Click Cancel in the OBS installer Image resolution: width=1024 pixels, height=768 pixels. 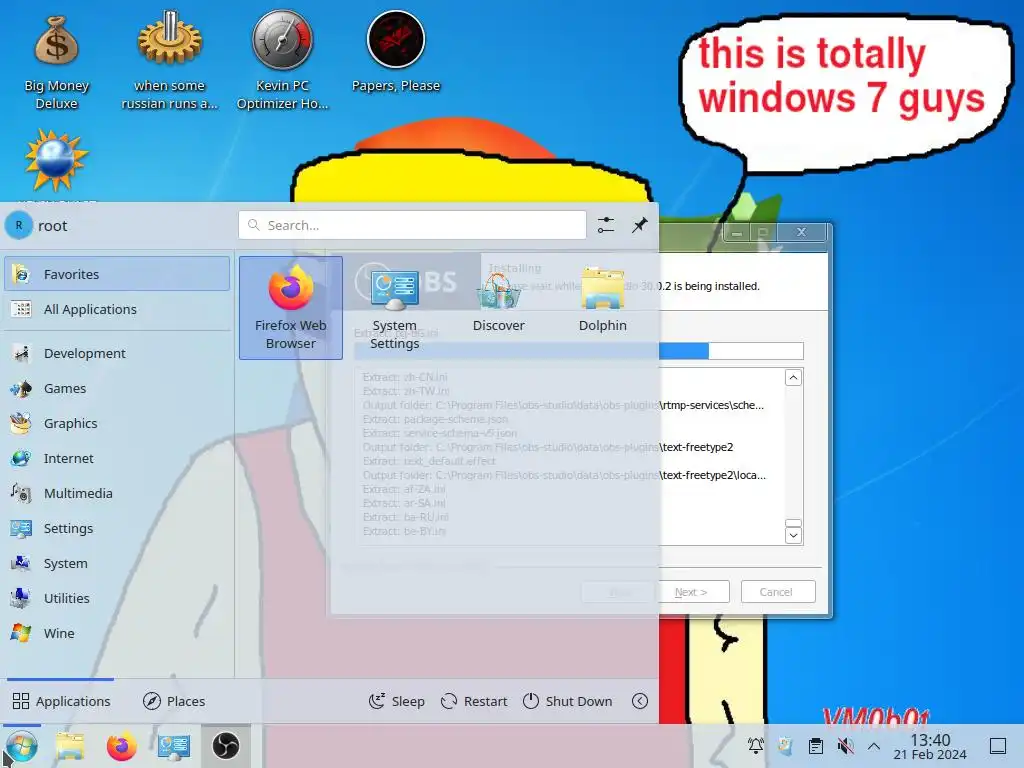click(x=778, y=592)
